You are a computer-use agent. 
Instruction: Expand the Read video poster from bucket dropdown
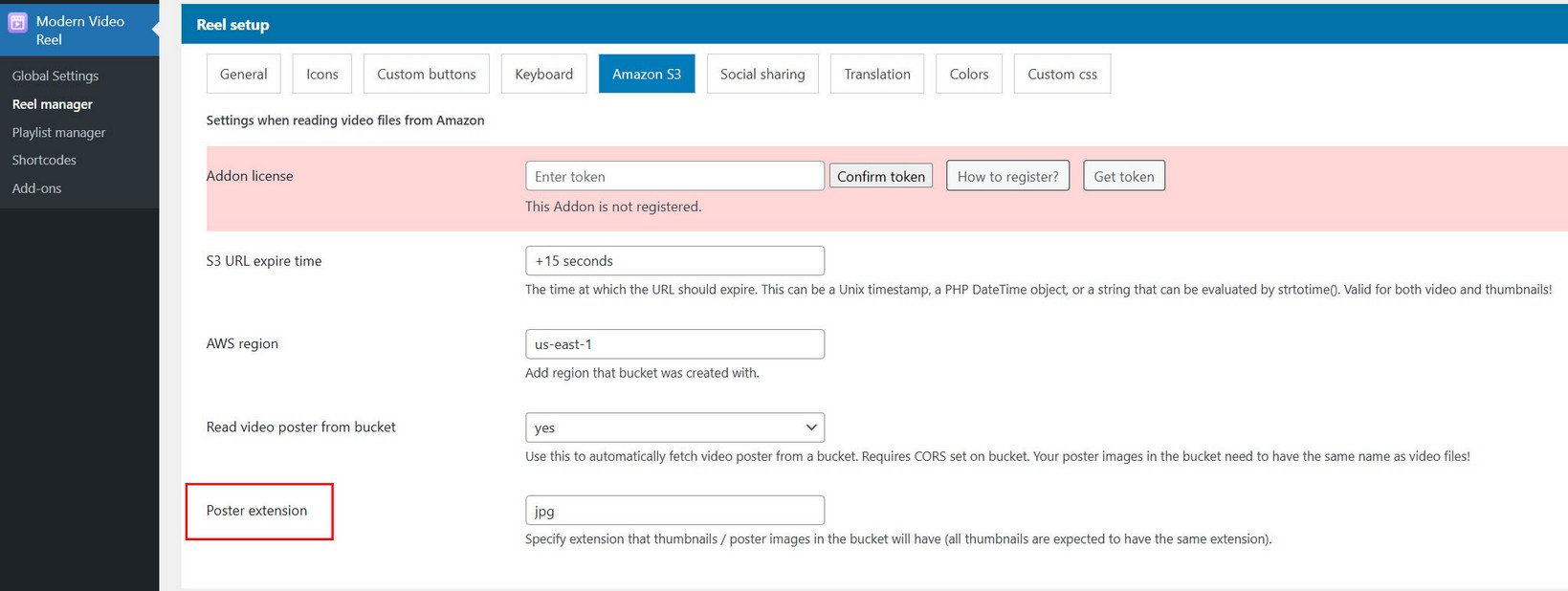(674, 427)
